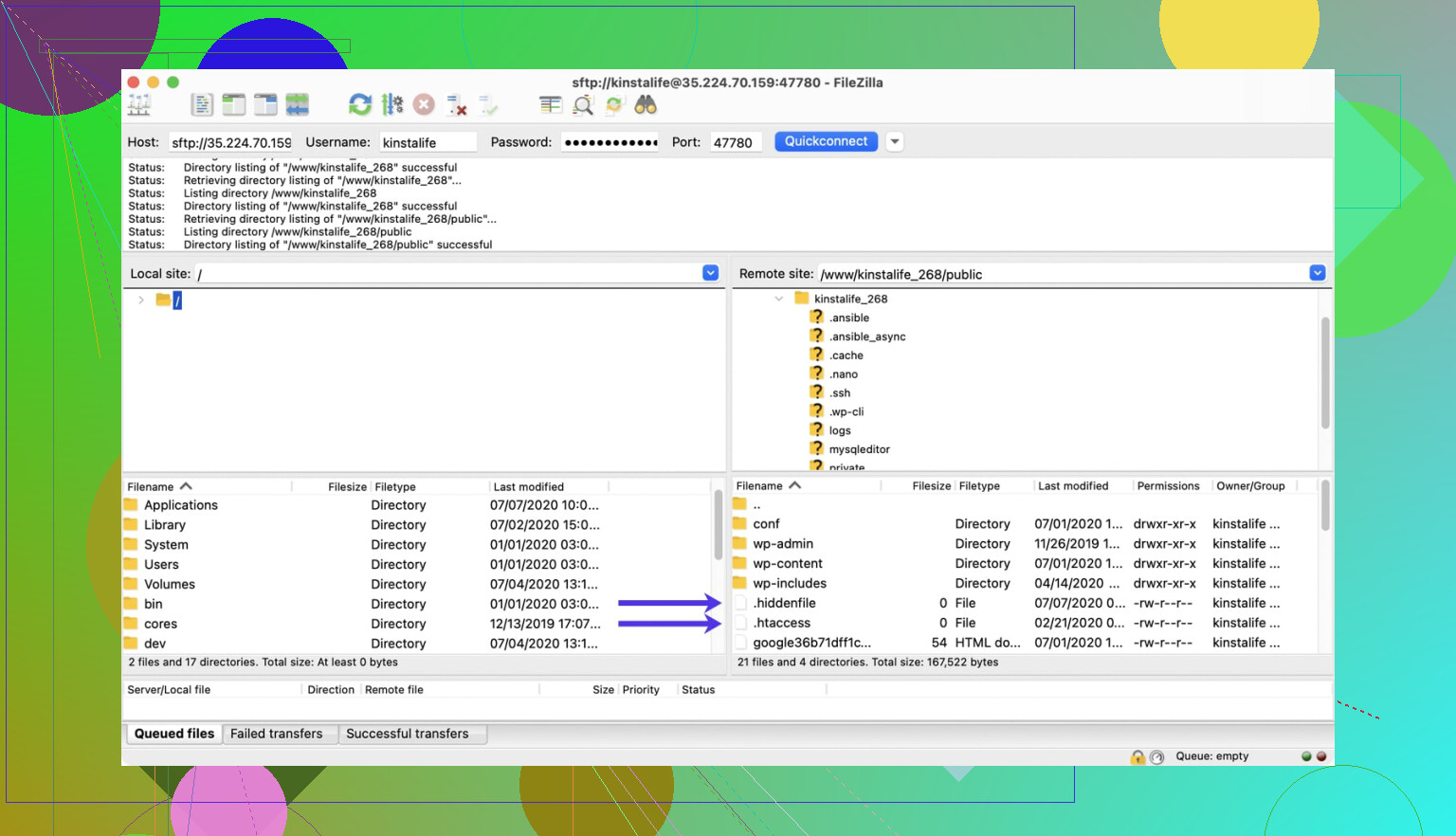Open directory listing filters icon
The height and width of the screenshot is (836, 1456).
pyautogui.click(x=551, y=105)
